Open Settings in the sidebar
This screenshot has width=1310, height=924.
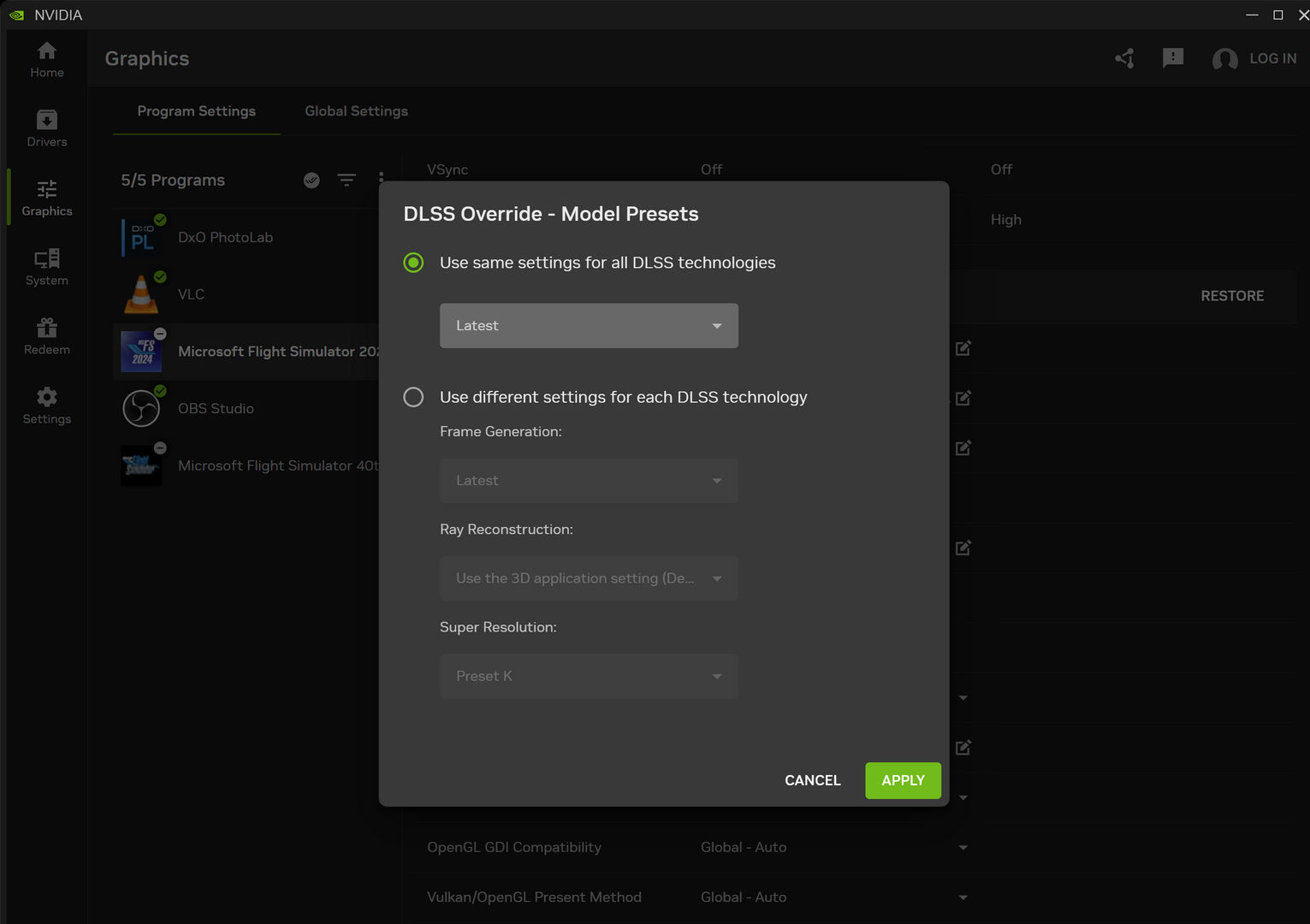coord(47,406)
